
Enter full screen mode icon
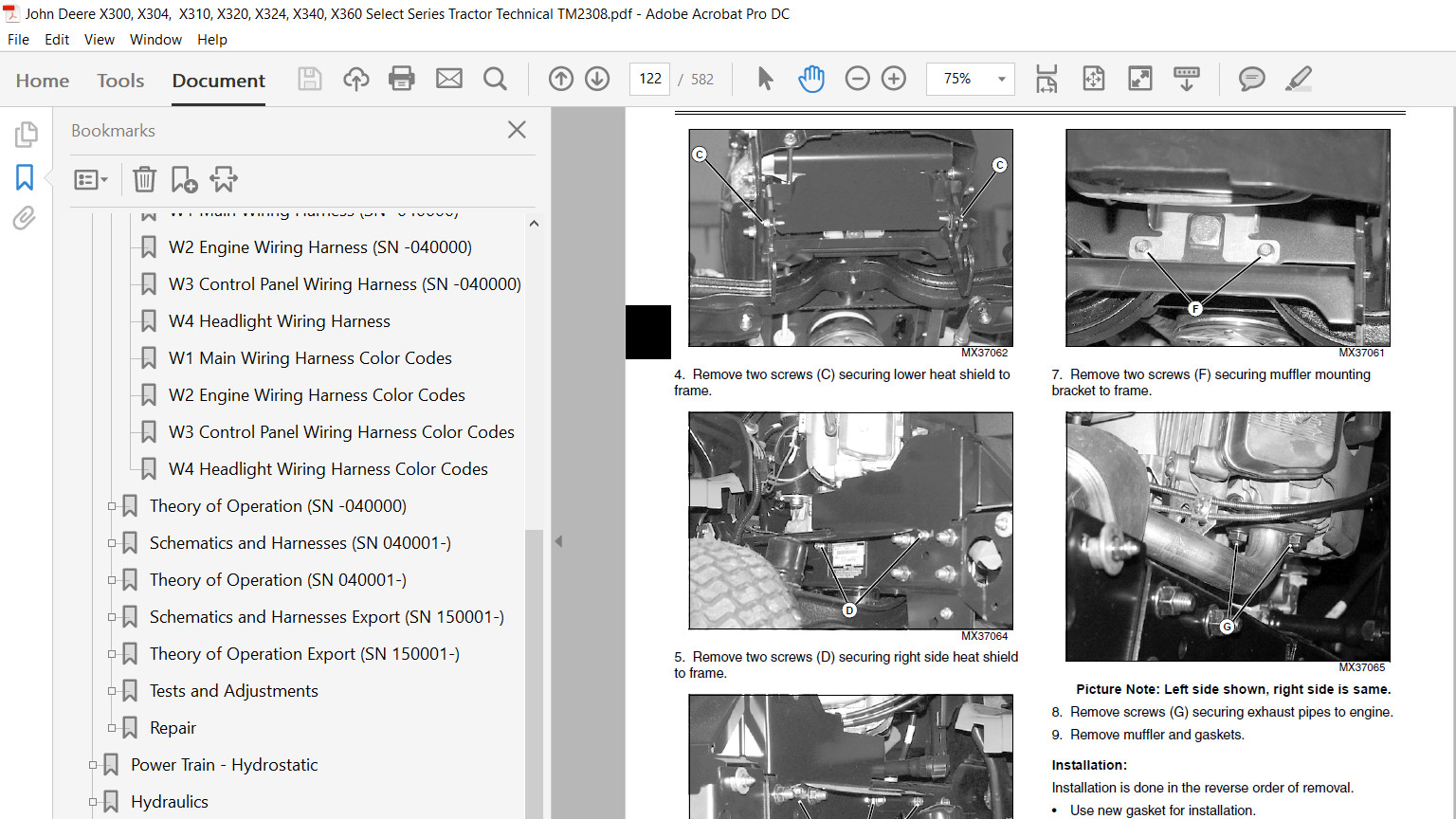(x=1140, y=79)
